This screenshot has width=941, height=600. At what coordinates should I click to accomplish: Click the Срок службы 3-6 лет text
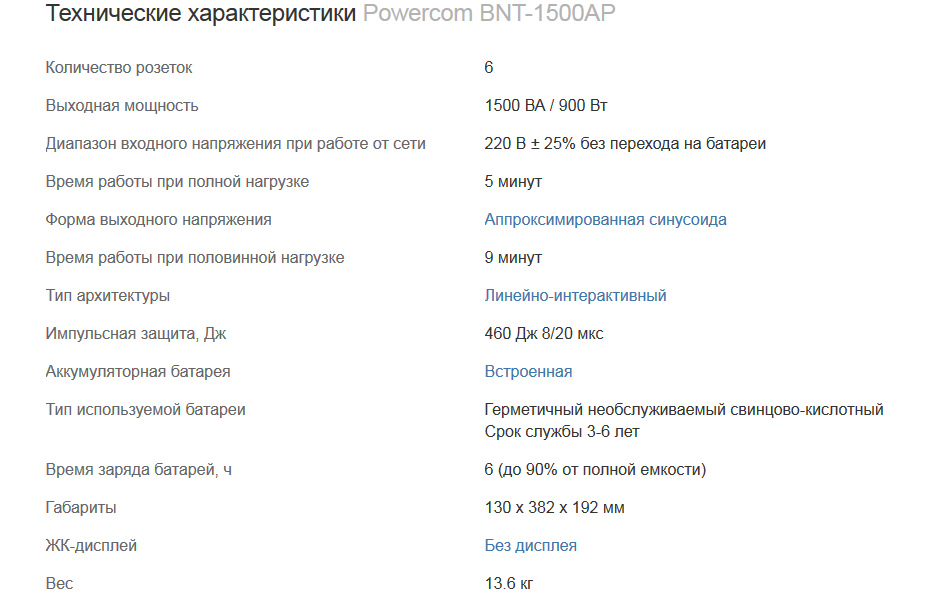point(562,432)
